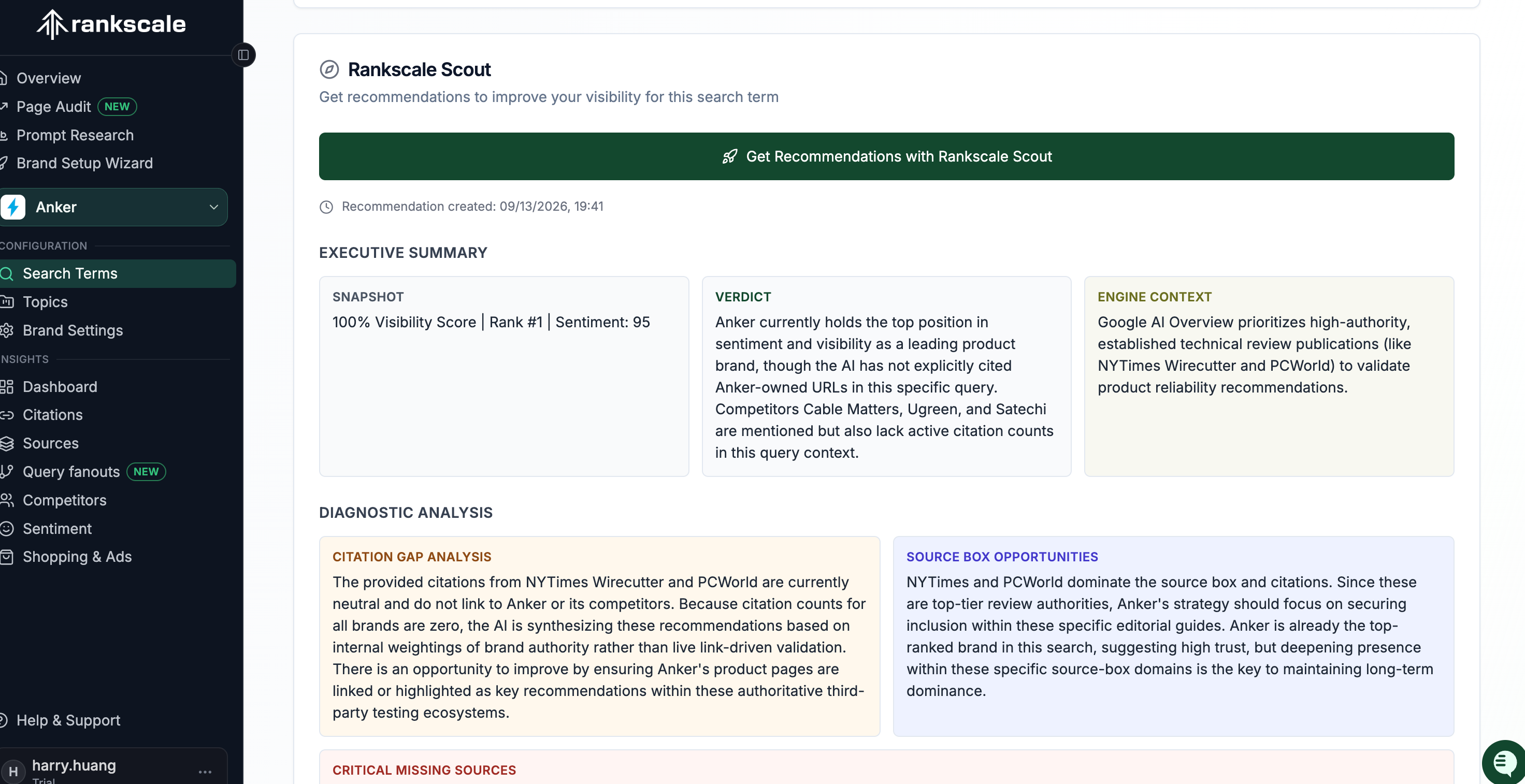
Task: Click the NEW badge next to Query fanouts
Action: click(146, 472)
